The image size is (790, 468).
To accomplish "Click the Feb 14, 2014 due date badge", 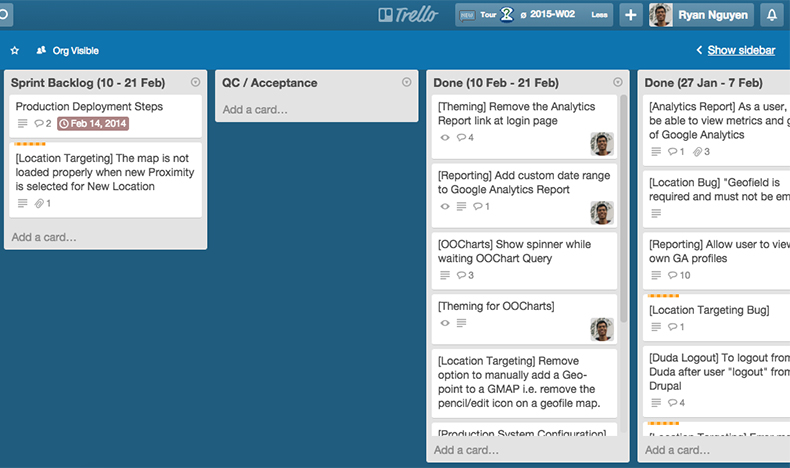I will [93, 123].
